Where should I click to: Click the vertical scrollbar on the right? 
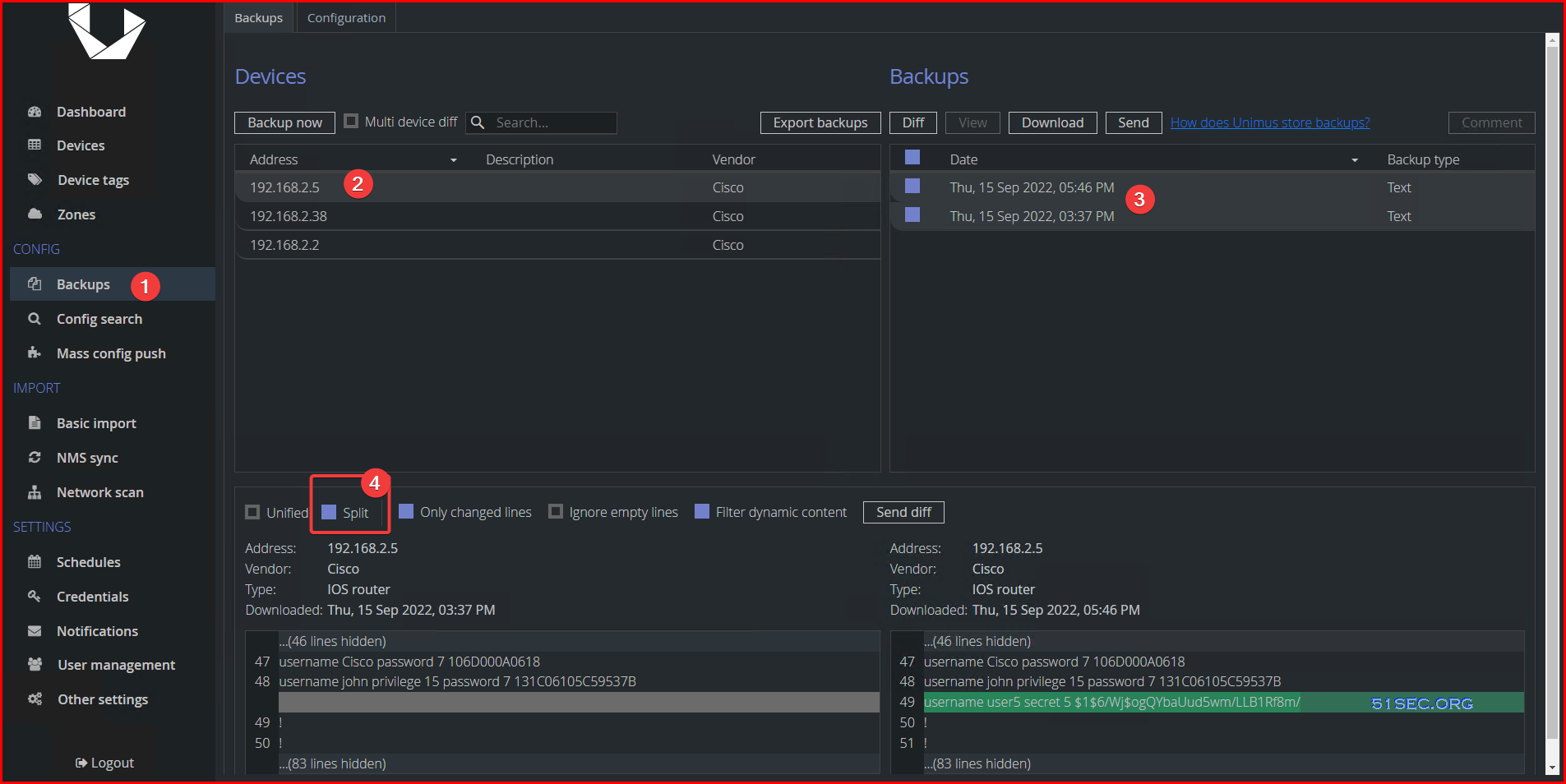point(1552,394)
